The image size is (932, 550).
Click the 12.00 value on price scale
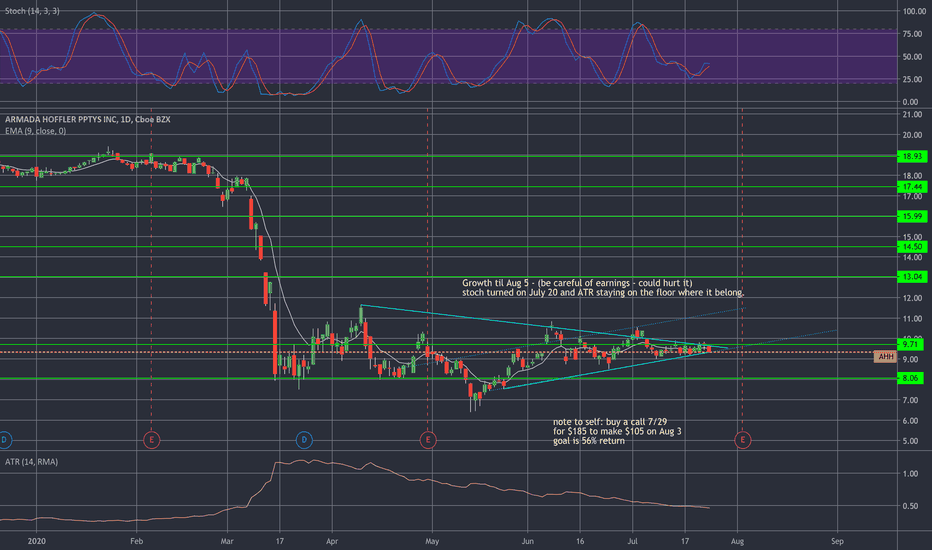912,298
